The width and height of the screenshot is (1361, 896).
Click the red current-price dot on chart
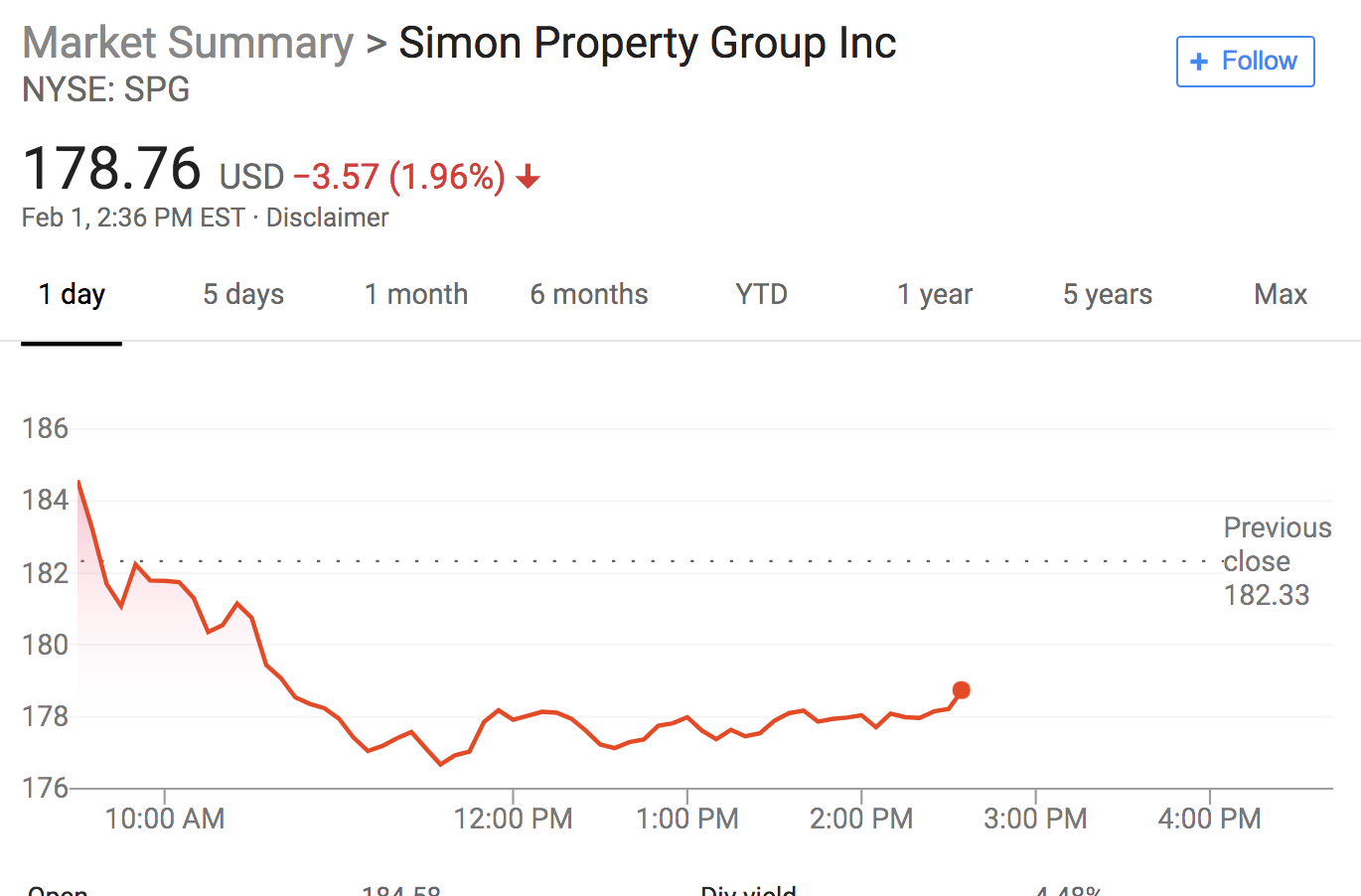[x=961, y=690]
